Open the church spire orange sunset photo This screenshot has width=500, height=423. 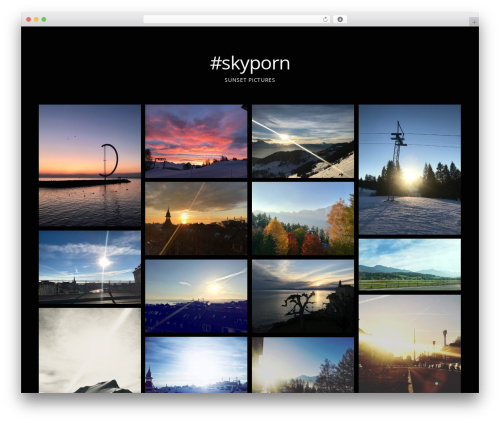tap(196, 219)
